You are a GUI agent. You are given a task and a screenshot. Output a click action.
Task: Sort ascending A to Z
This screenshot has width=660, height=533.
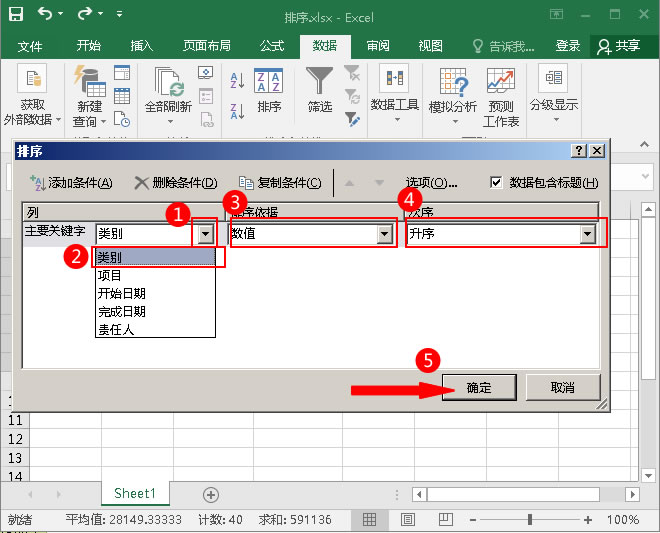pyautogui.click(x=237, y=80)
